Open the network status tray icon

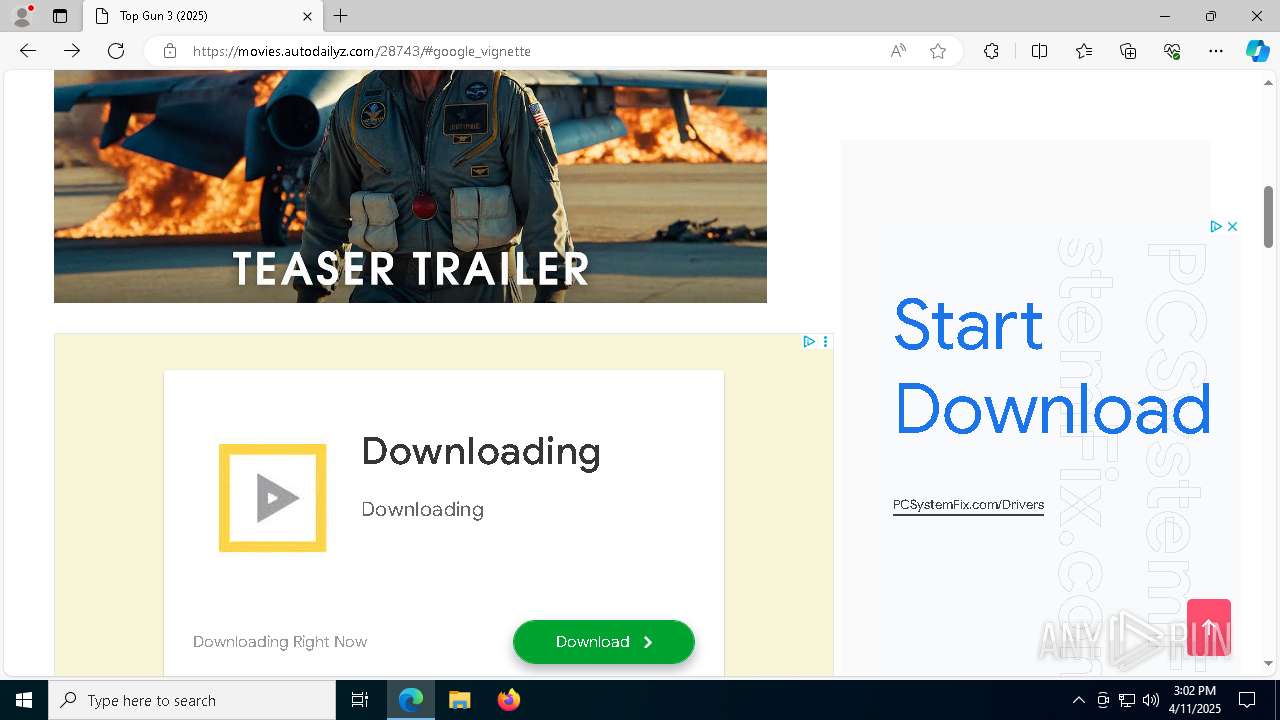pos(1127,700)
